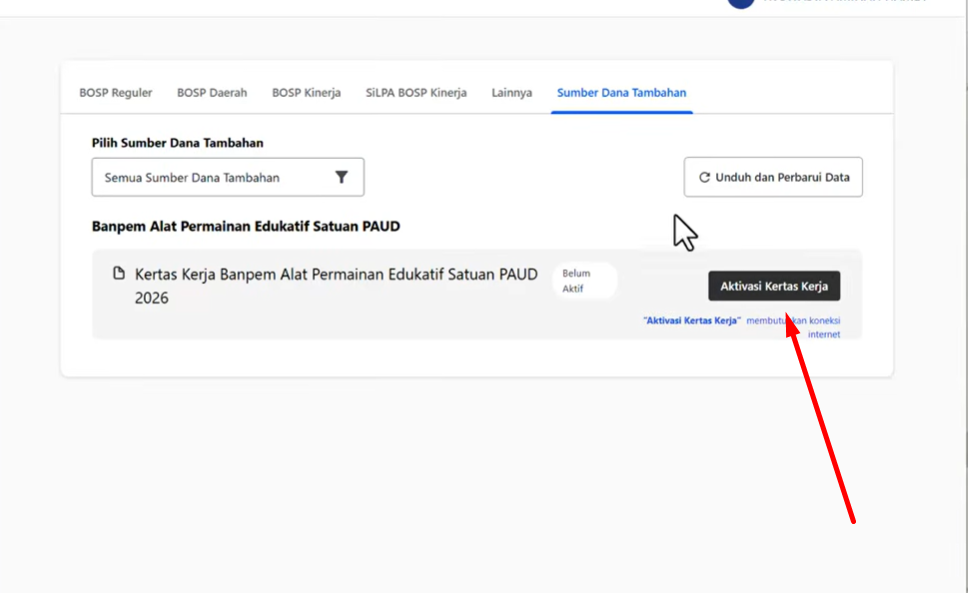Image resolution: width=968 pixels, height=593 pixels.
Task: Switch to the BOSP Daerah tab
Action: coord(212,93)
